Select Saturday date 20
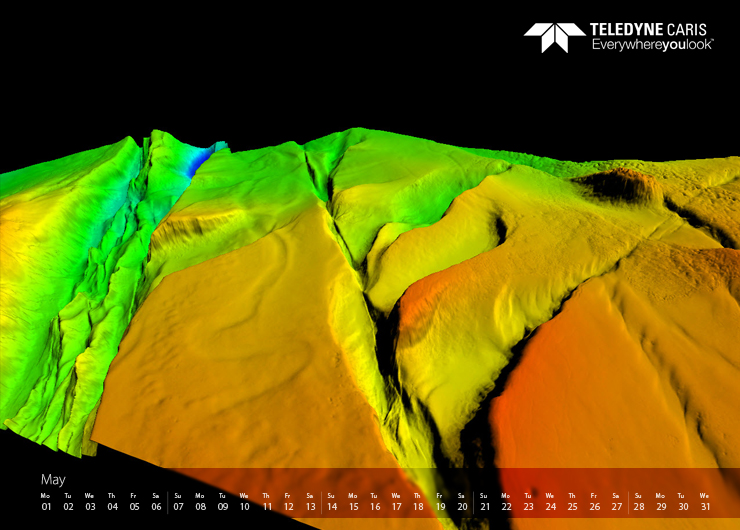This screenshot has height=530, width=740. (x=462, y=507)
